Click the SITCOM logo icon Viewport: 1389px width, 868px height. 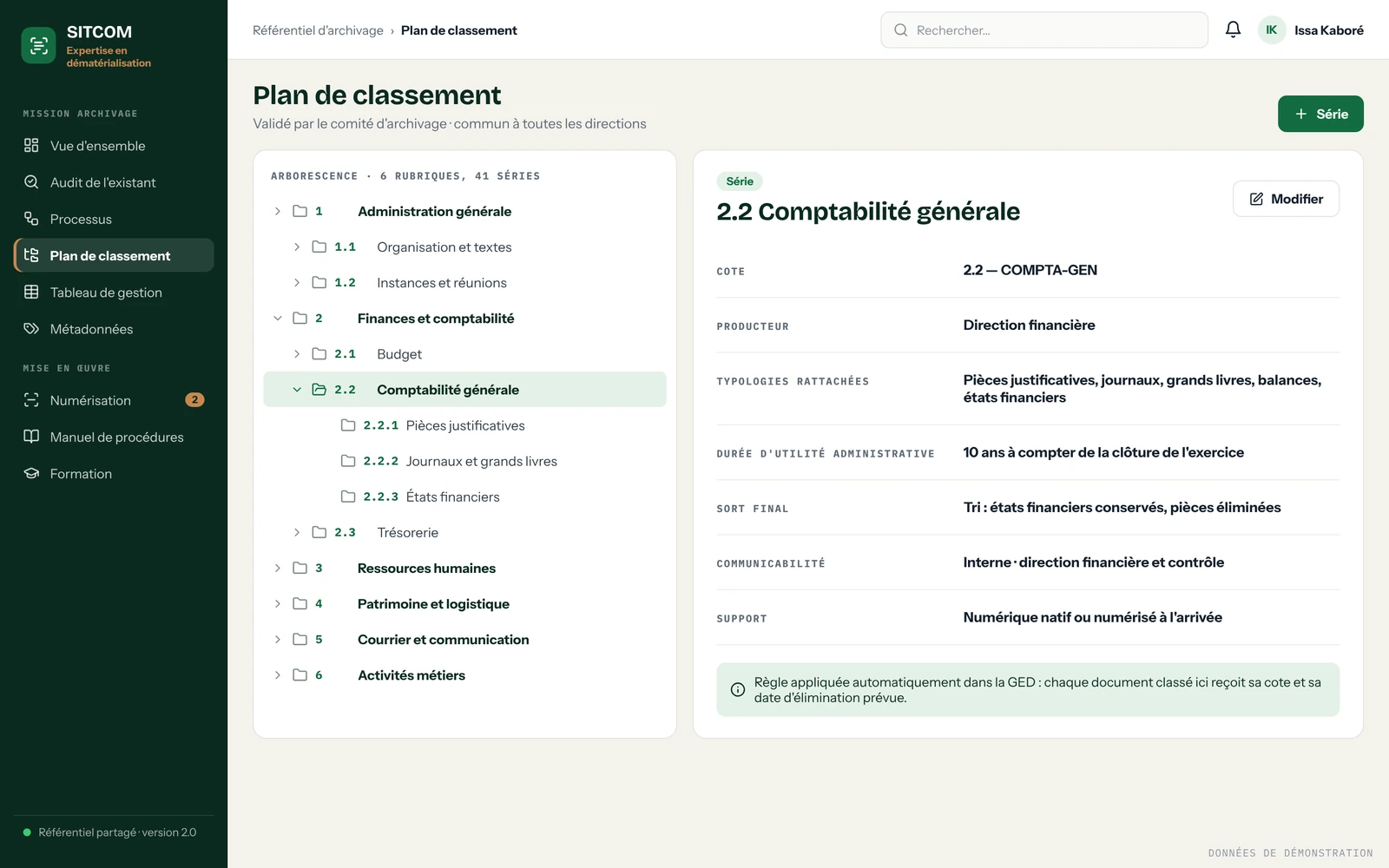pos(38,46)
